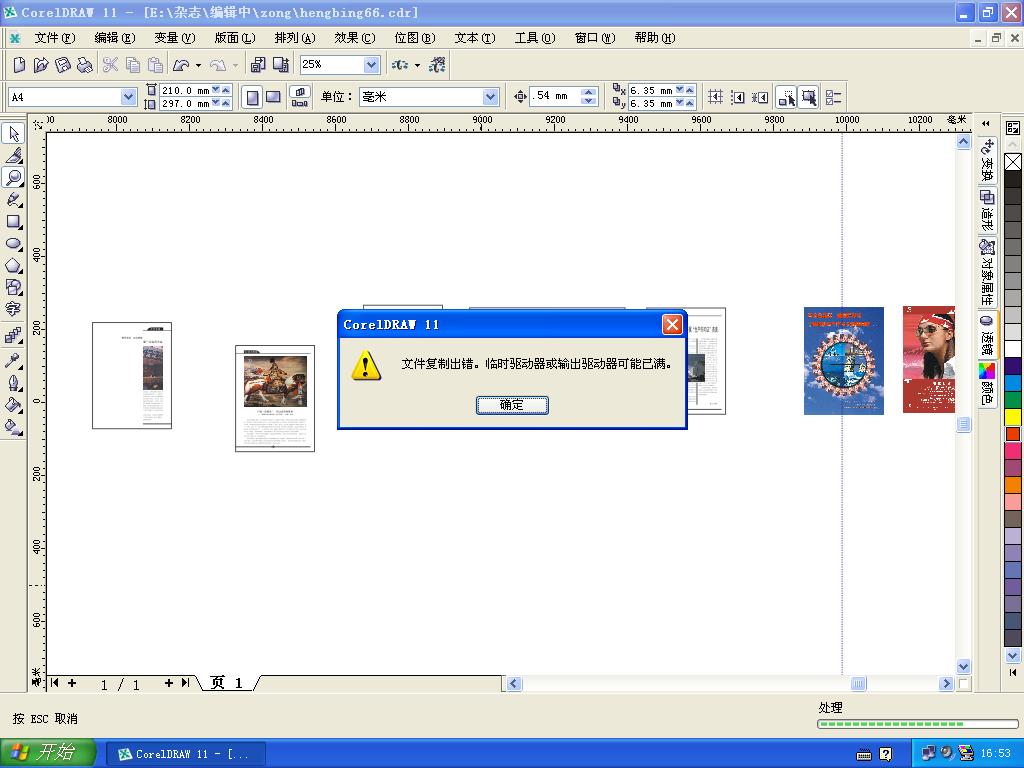Select the Eyedropper tool

click(13, 360)
